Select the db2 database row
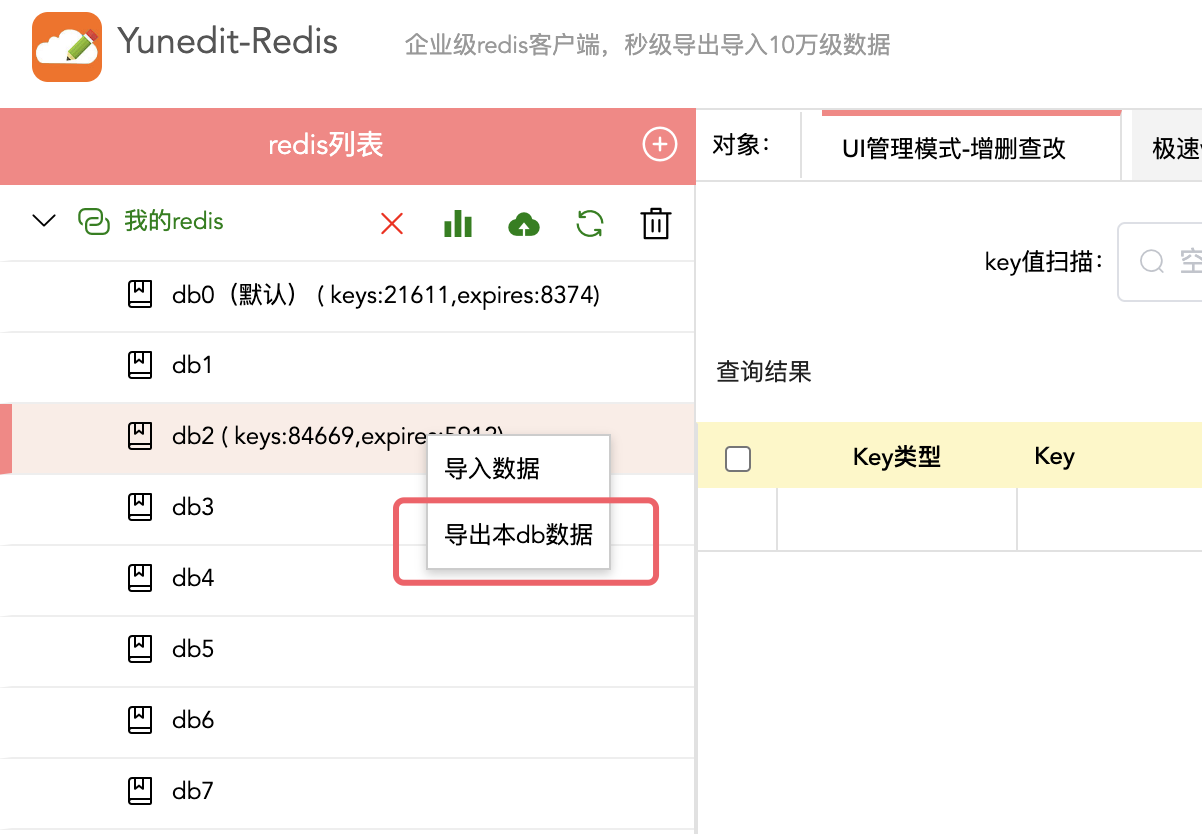The height and width of the screenshot is (834, 1202). 347,437
